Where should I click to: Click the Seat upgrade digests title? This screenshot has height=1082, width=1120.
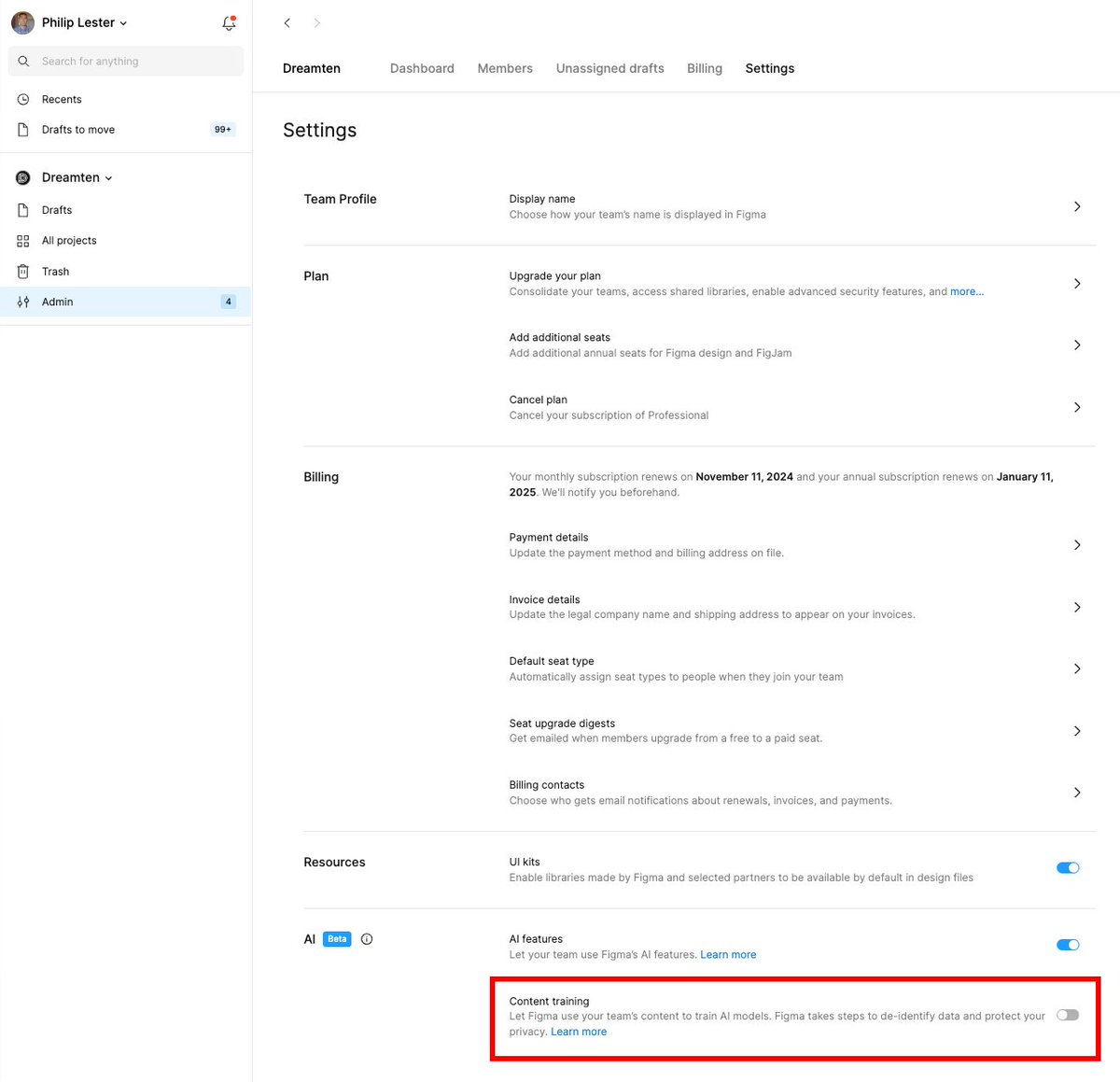562,724
